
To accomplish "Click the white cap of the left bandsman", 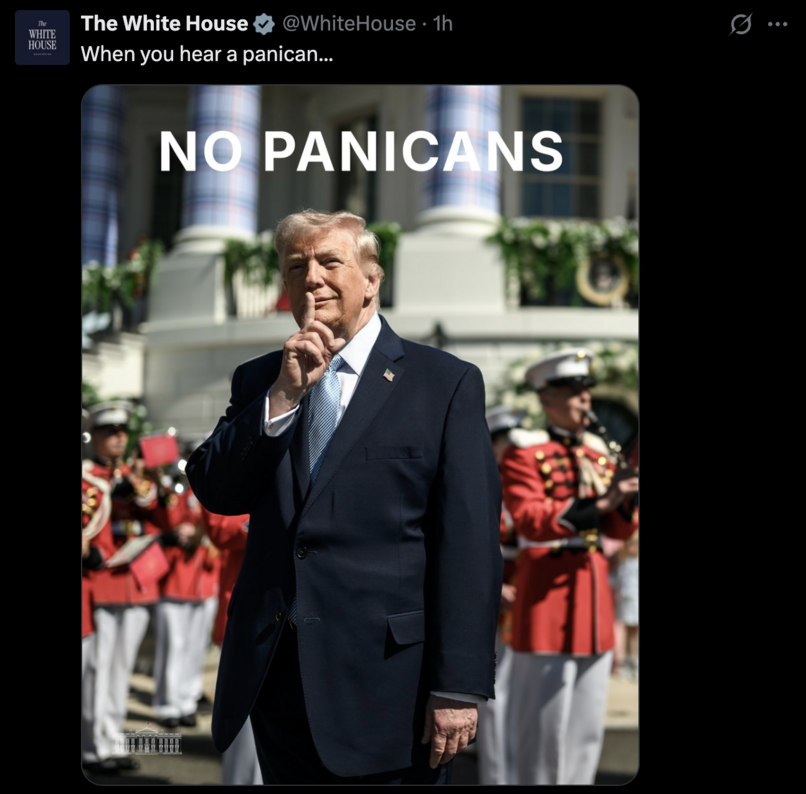I will tap(108, 414).
